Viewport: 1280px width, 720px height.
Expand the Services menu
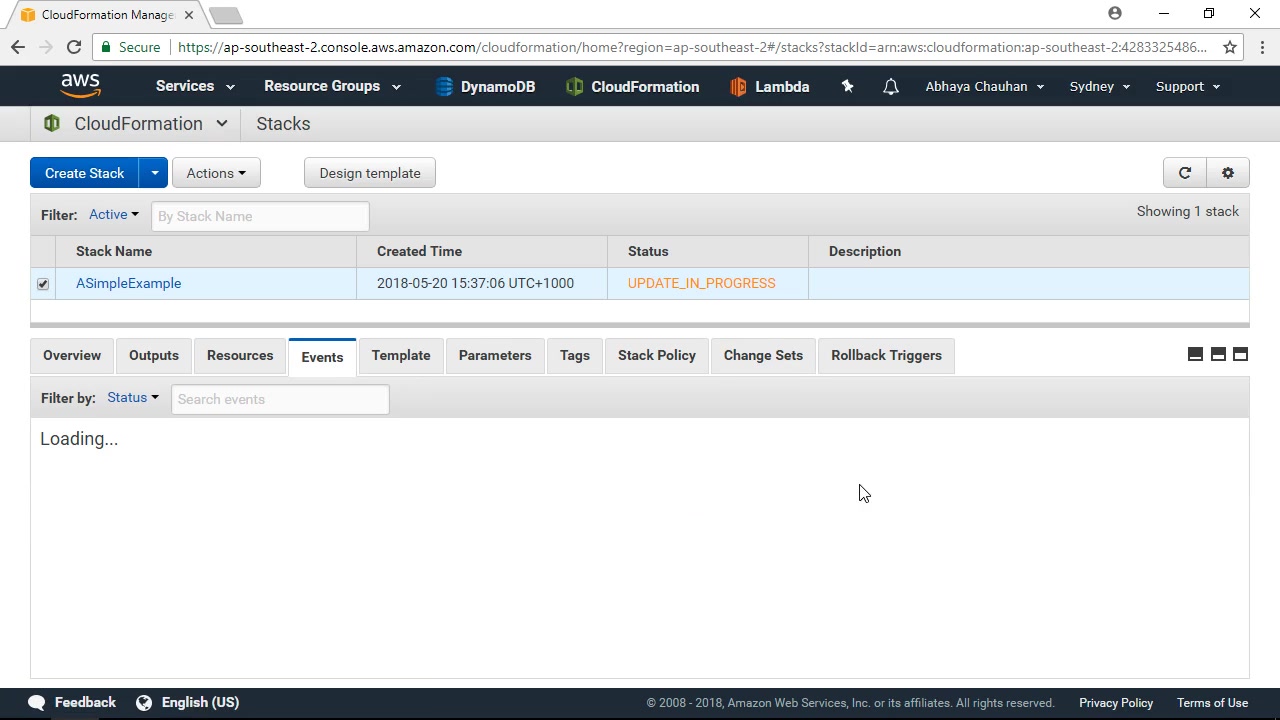[x=195, y=86]
